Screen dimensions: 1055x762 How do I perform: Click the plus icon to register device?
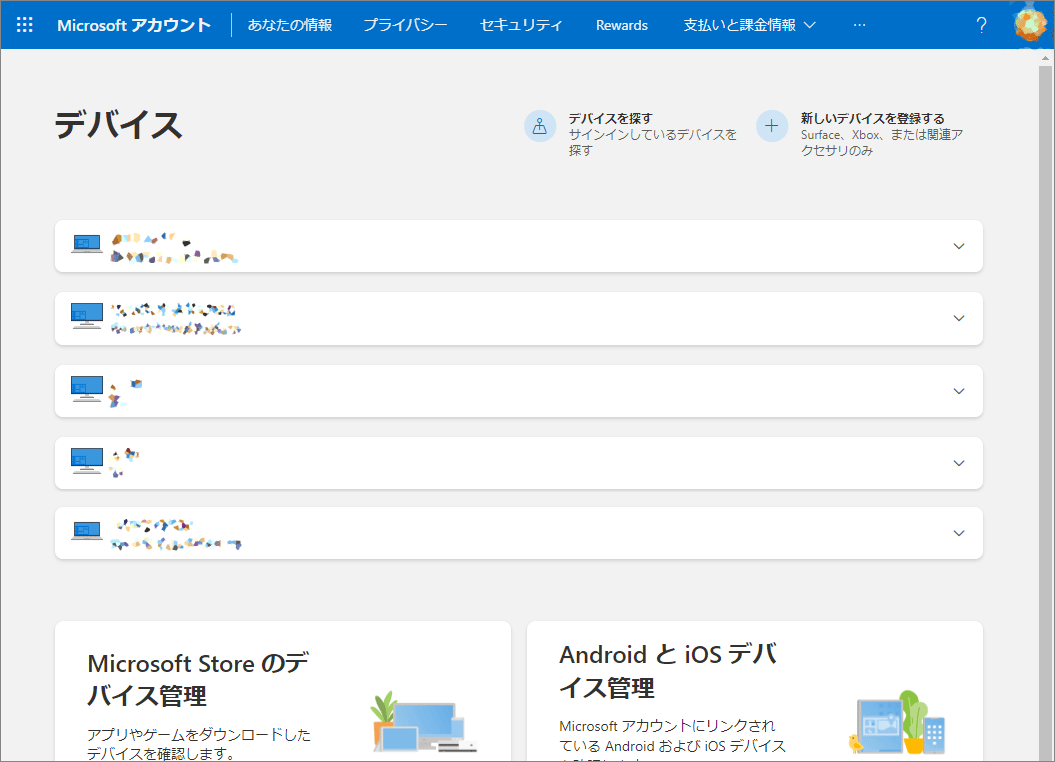772,126
